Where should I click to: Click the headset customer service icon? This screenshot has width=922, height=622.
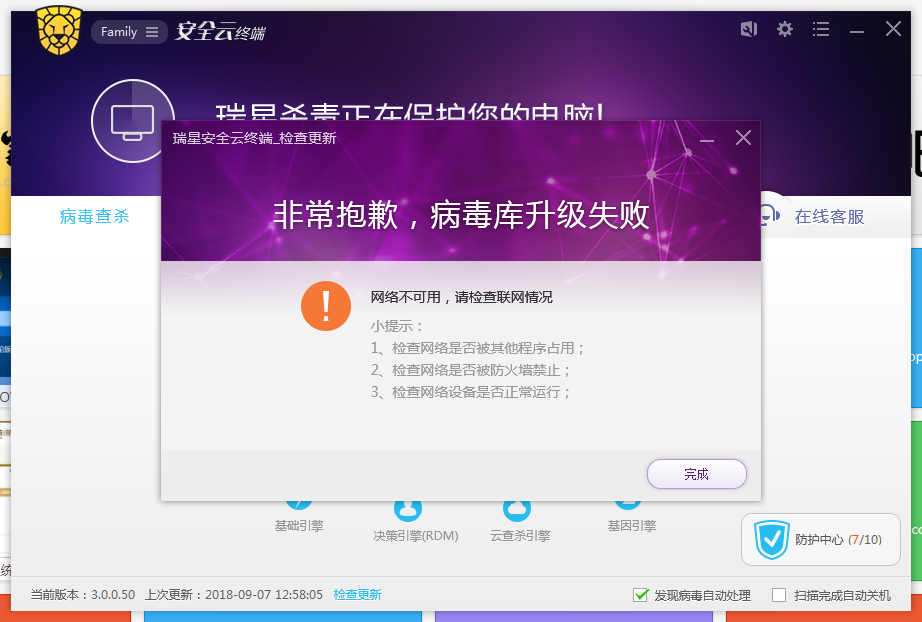pos(768,215)
